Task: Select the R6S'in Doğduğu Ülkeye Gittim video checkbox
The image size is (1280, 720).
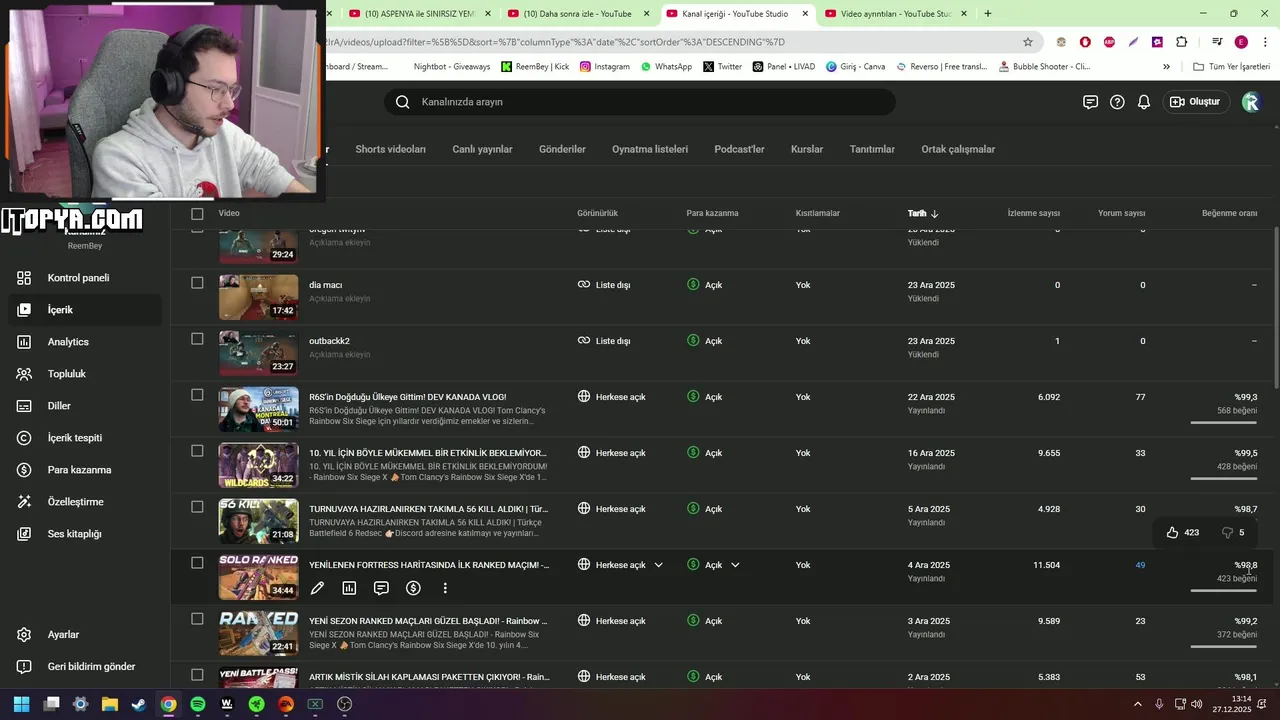Action: tap(197, 395)
